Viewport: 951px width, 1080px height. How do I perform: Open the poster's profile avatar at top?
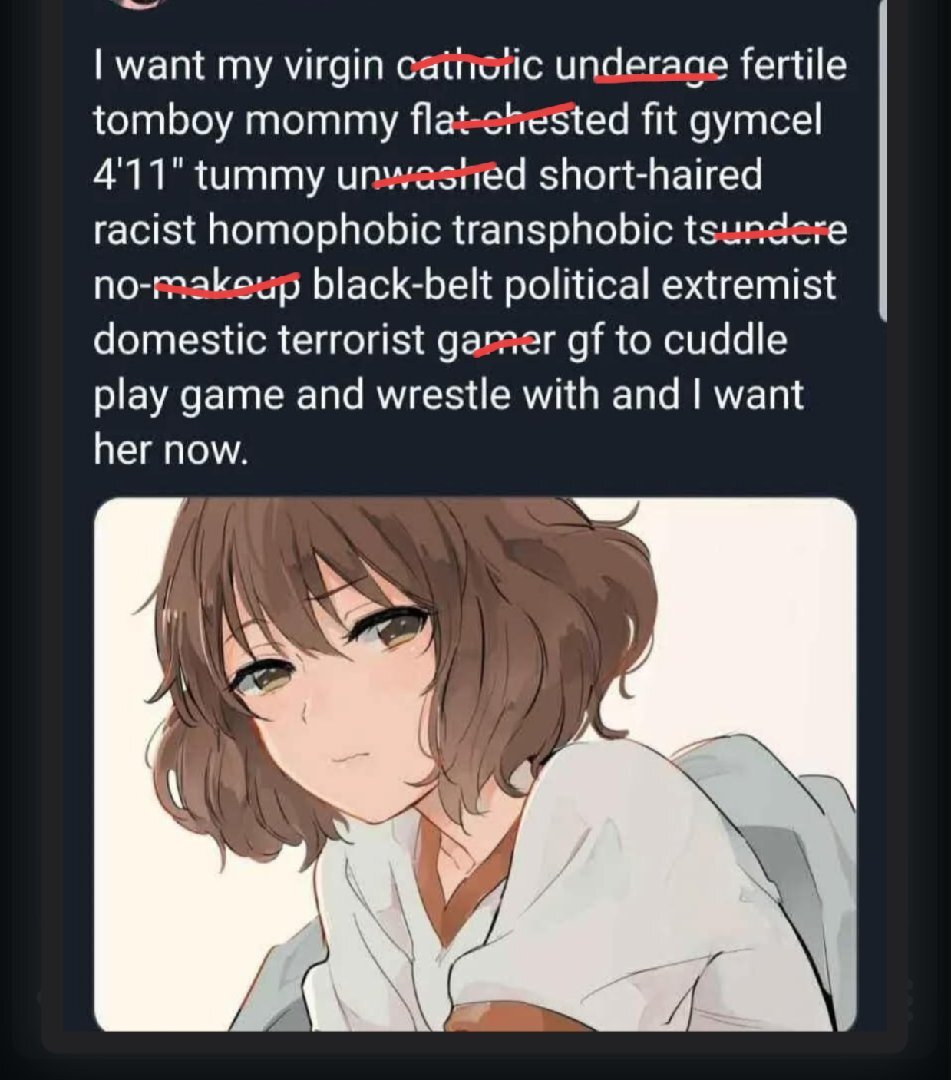click(141, 3)
